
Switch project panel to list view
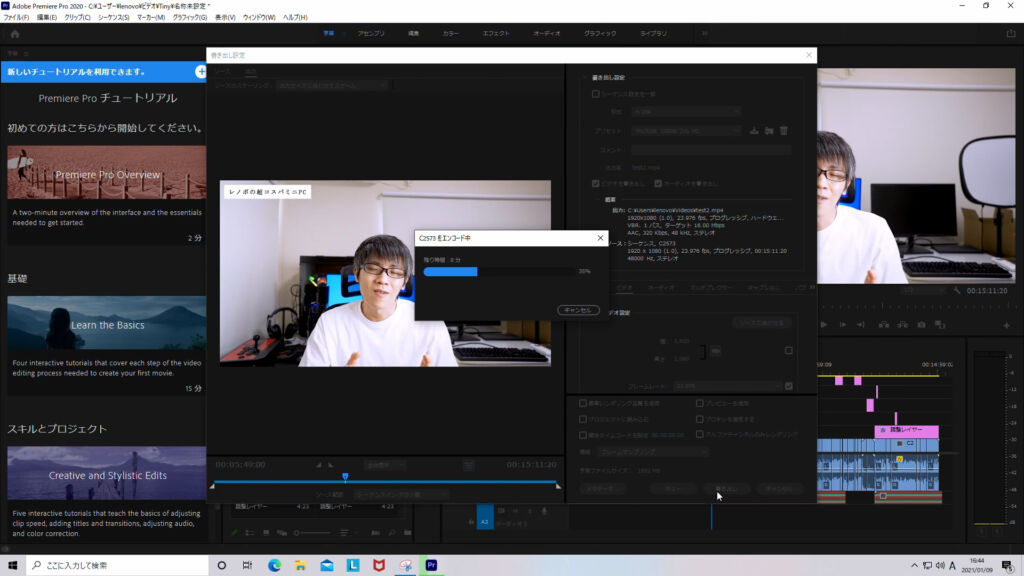[250, 533]
